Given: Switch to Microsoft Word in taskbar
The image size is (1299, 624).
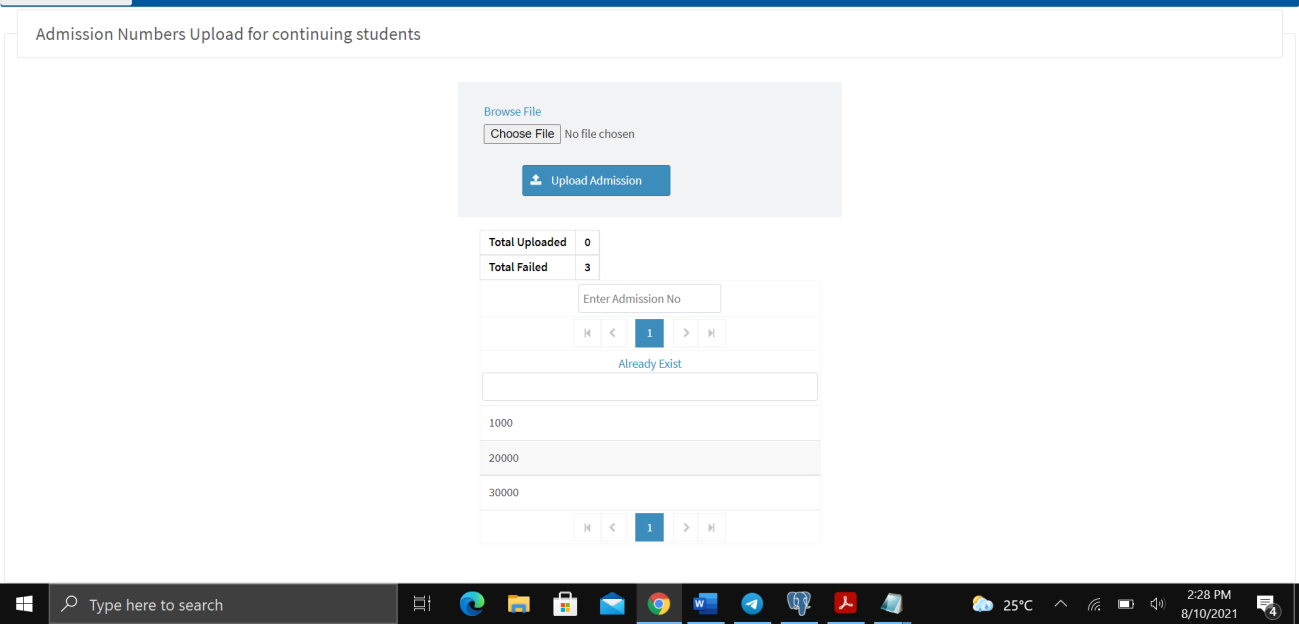Looking at the screenshot, I should (705, 604).
